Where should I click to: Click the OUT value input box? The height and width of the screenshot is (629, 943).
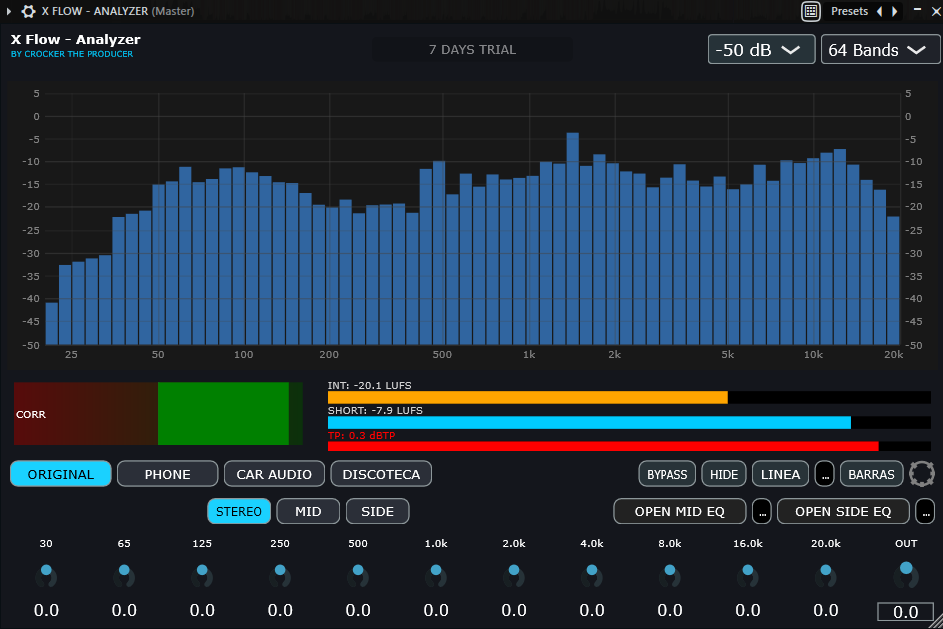coord(905,612)
